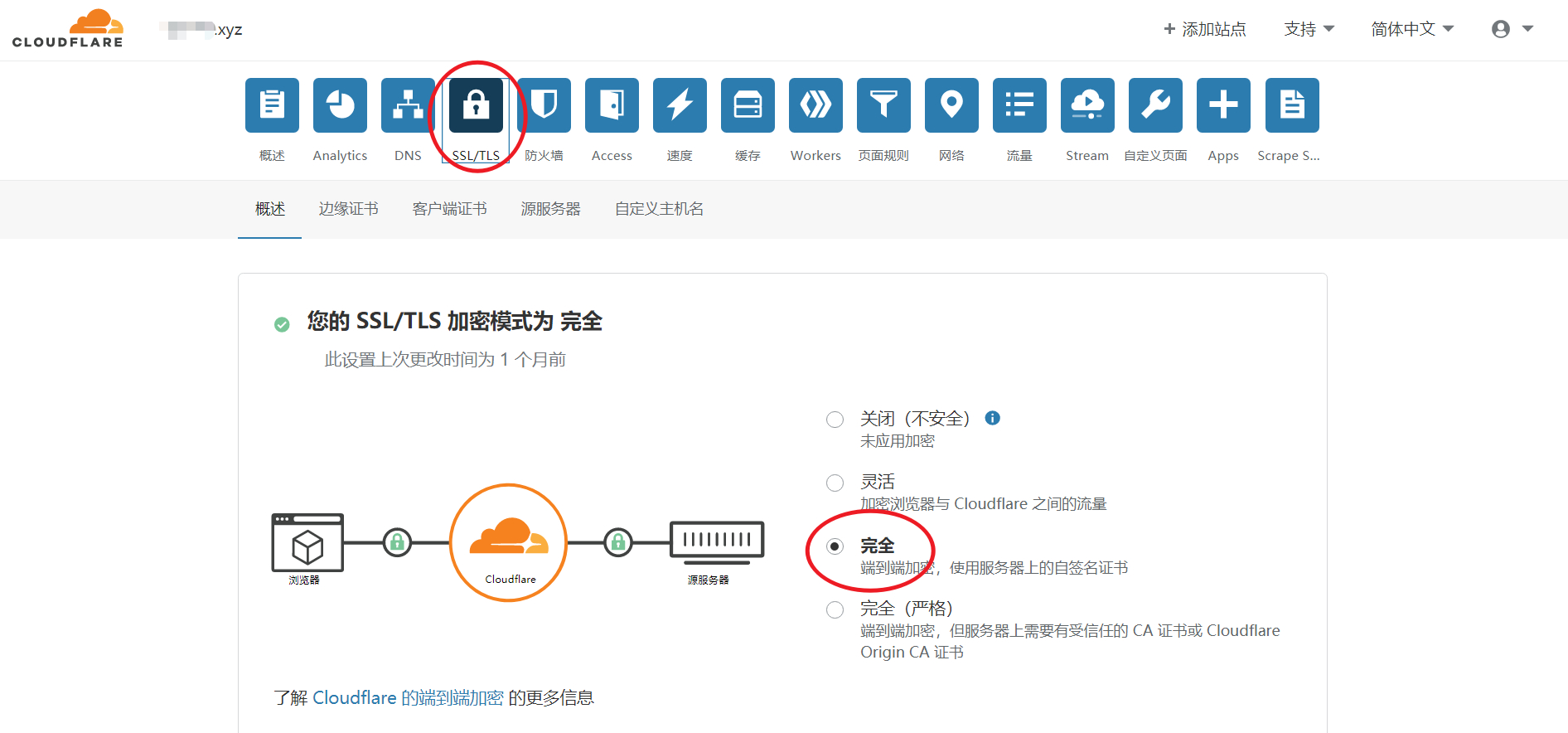The image size is (1568, 733).
Task: Open the Stream cloud icon
Action: click(x=1087, y=105)
